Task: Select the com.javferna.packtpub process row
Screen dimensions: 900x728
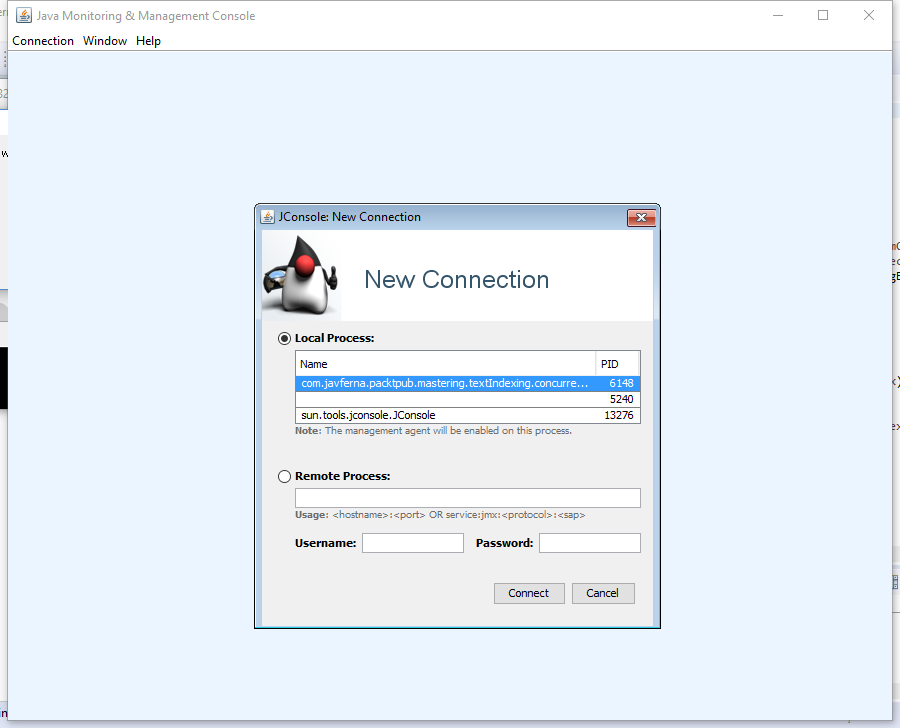Action: (x=468, y=384)
